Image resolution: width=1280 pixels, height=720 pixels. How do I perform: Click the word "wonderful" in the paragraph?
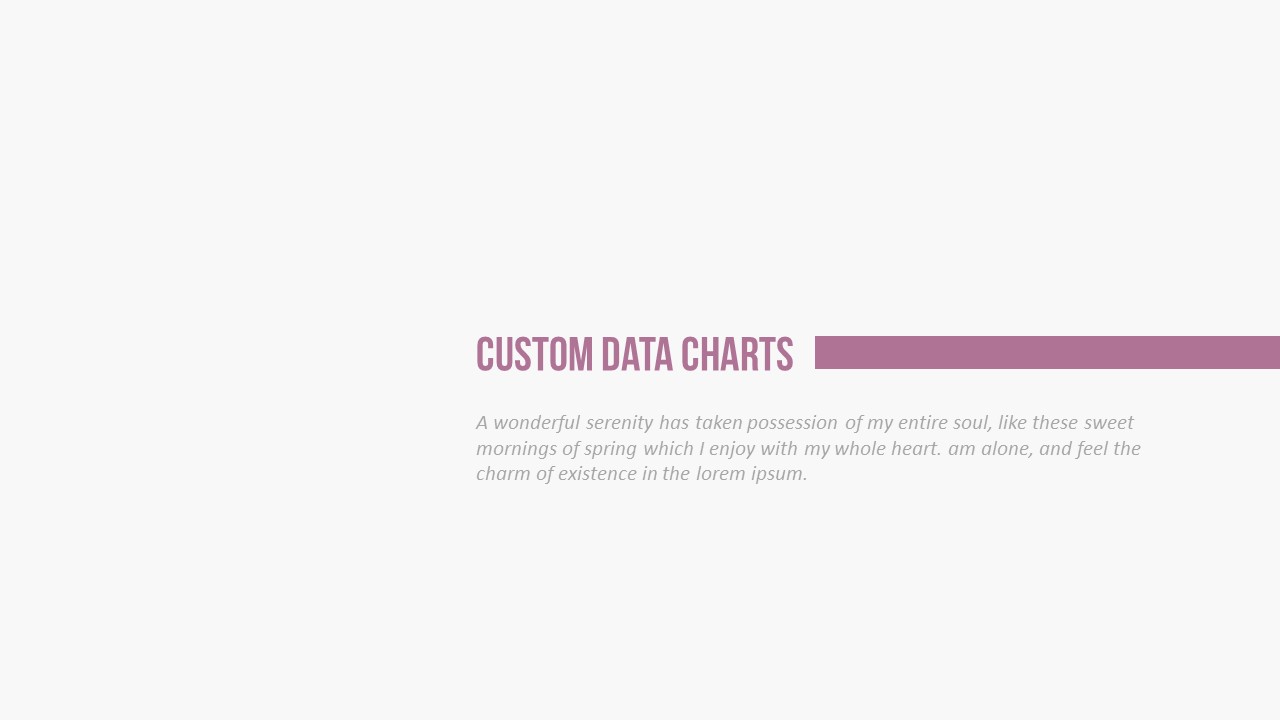tap(537, 423)
